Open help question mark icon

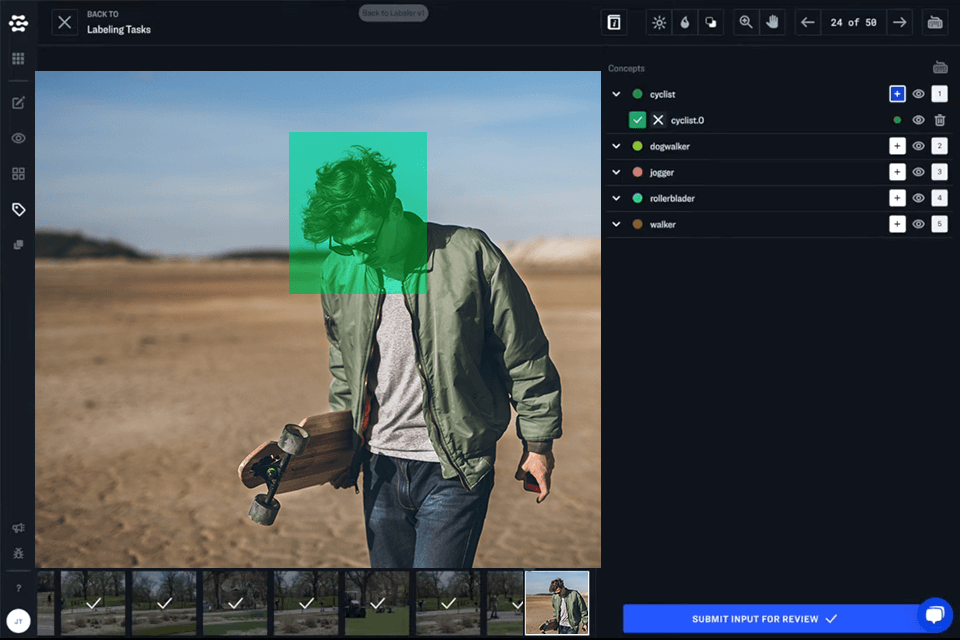pos(18,588)
